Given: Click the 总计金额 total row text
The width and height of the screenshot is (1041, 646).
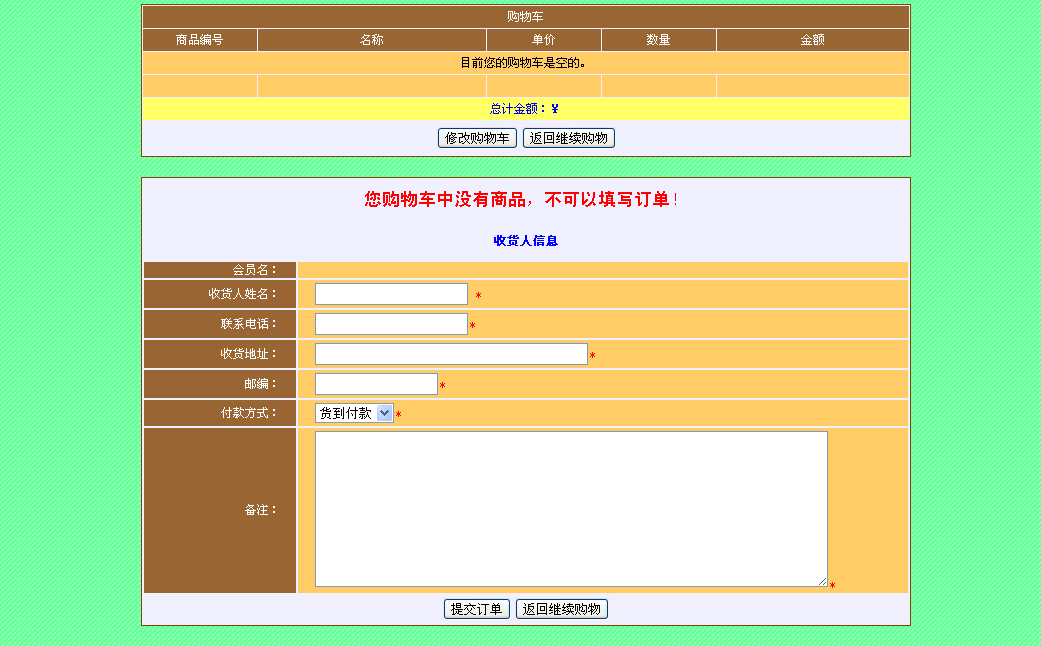Looking at the screenshot, I should (524, 109).
